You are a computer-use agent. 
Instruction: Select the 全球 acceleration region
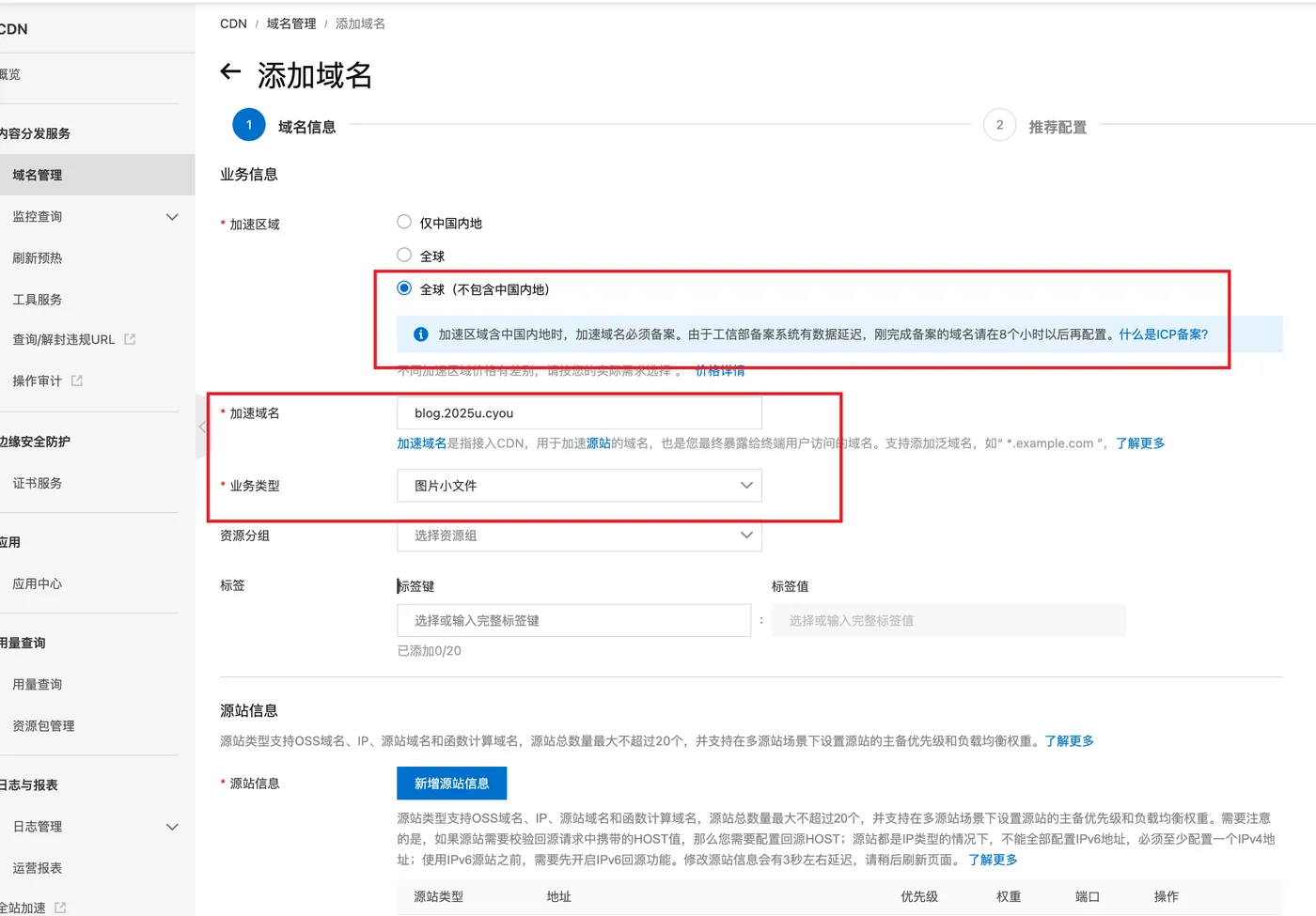point(403,255)
